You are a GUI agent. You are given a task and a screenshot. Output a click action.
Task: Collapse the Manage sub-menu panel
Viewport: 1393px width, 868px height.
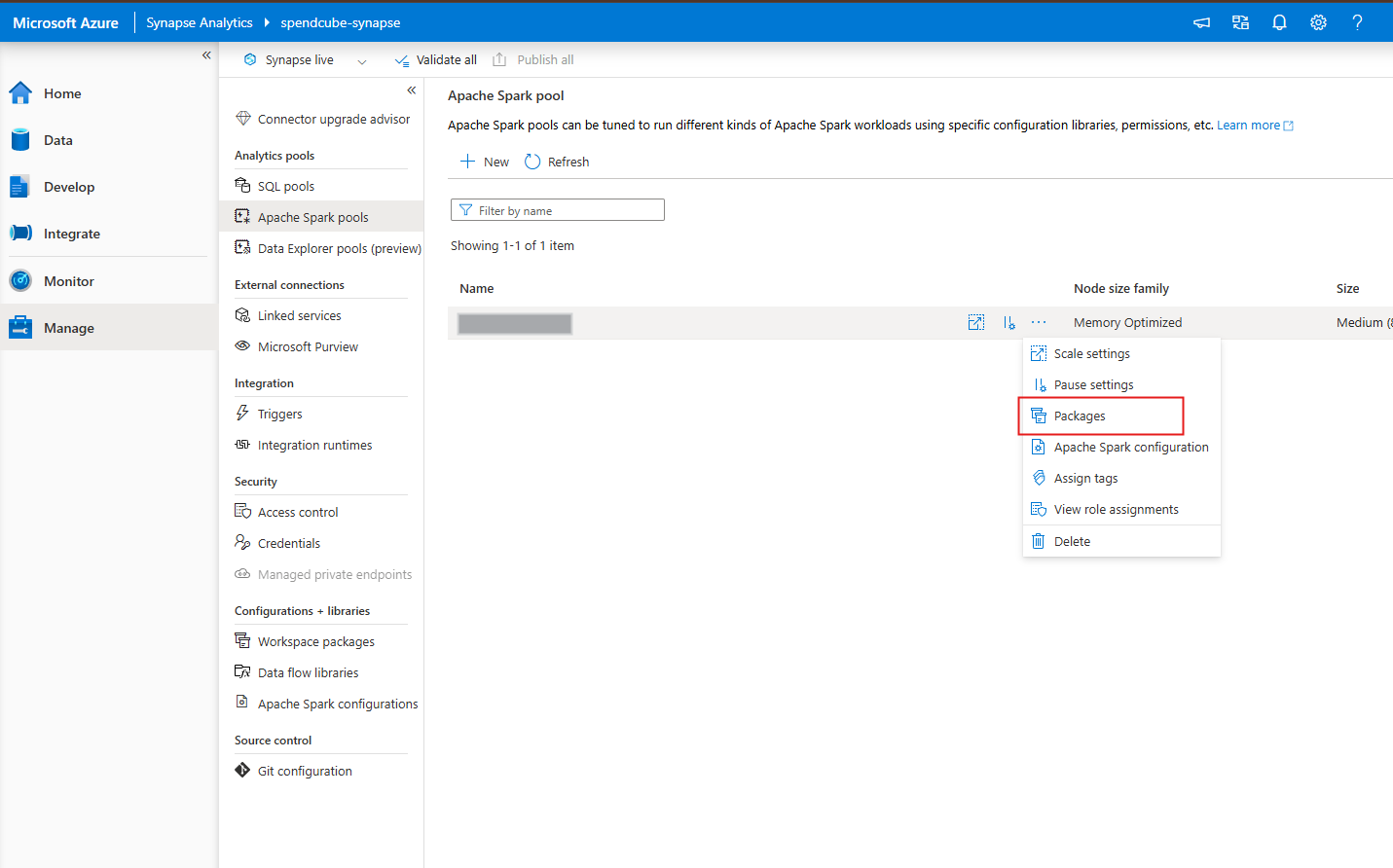pyautogui.click(x=411, y=90)
